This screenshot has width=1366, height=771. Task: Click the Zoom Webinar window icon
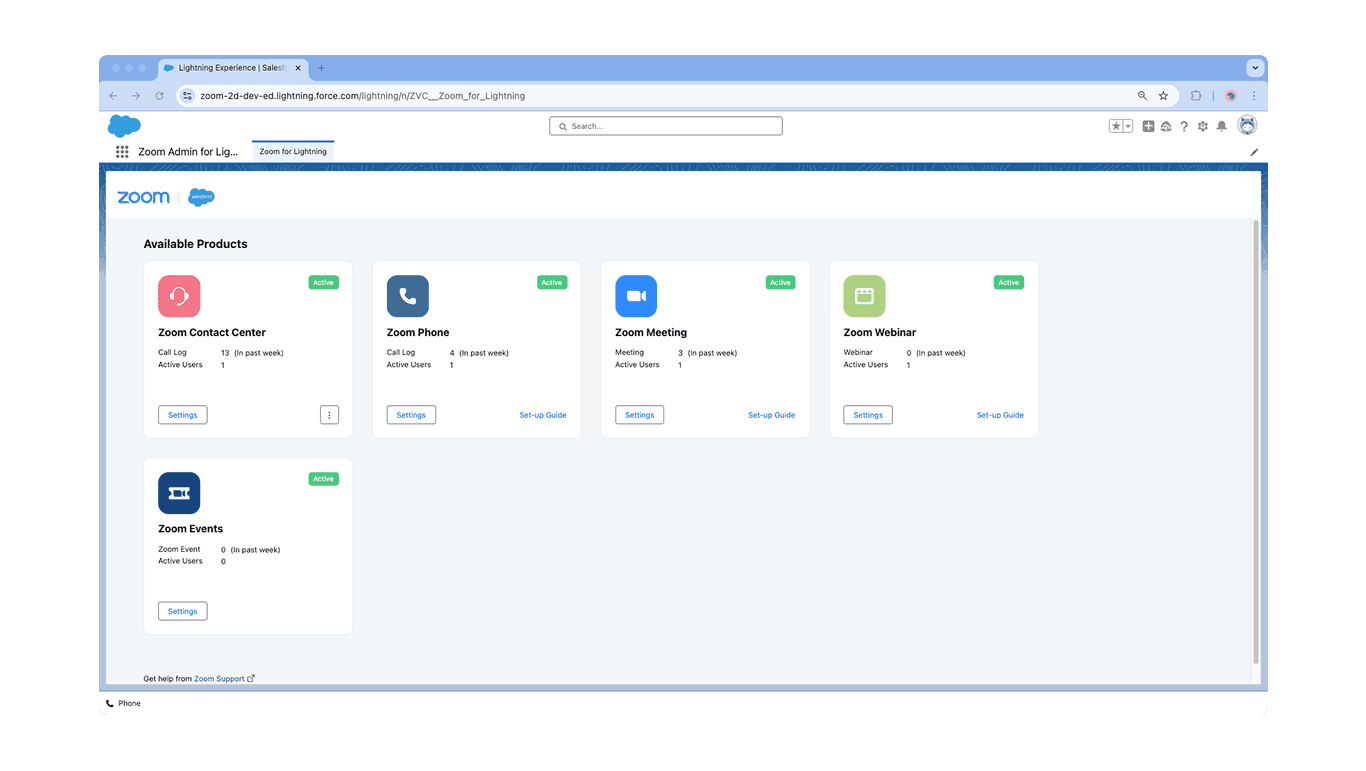864,296
